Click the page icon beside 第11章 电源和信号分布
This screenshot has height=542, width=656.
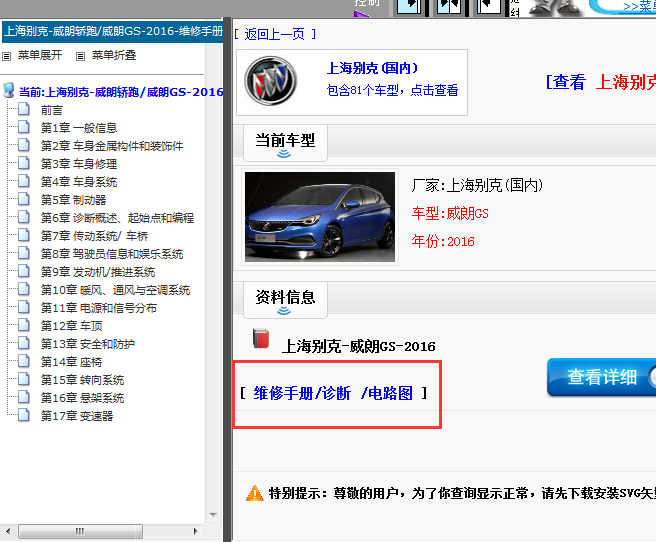point(24,307)
